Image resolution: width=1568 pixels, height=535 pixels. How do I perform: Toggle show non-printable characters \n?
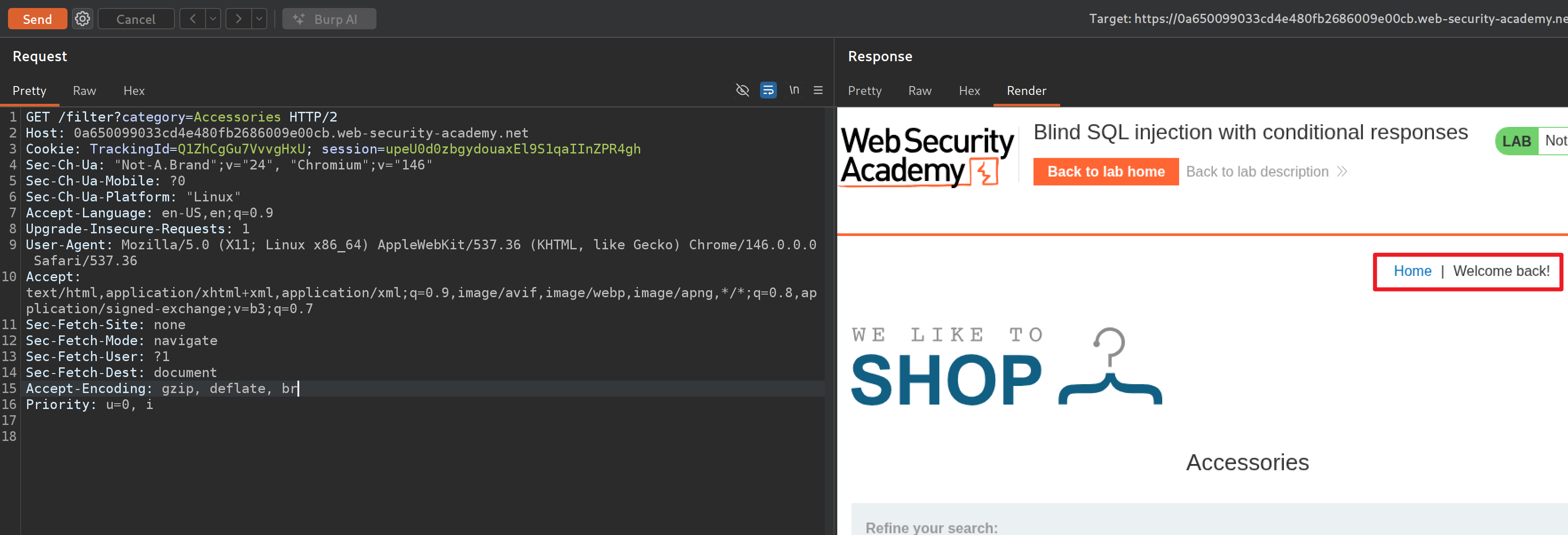pyautogui.click(x=794, y=90)
